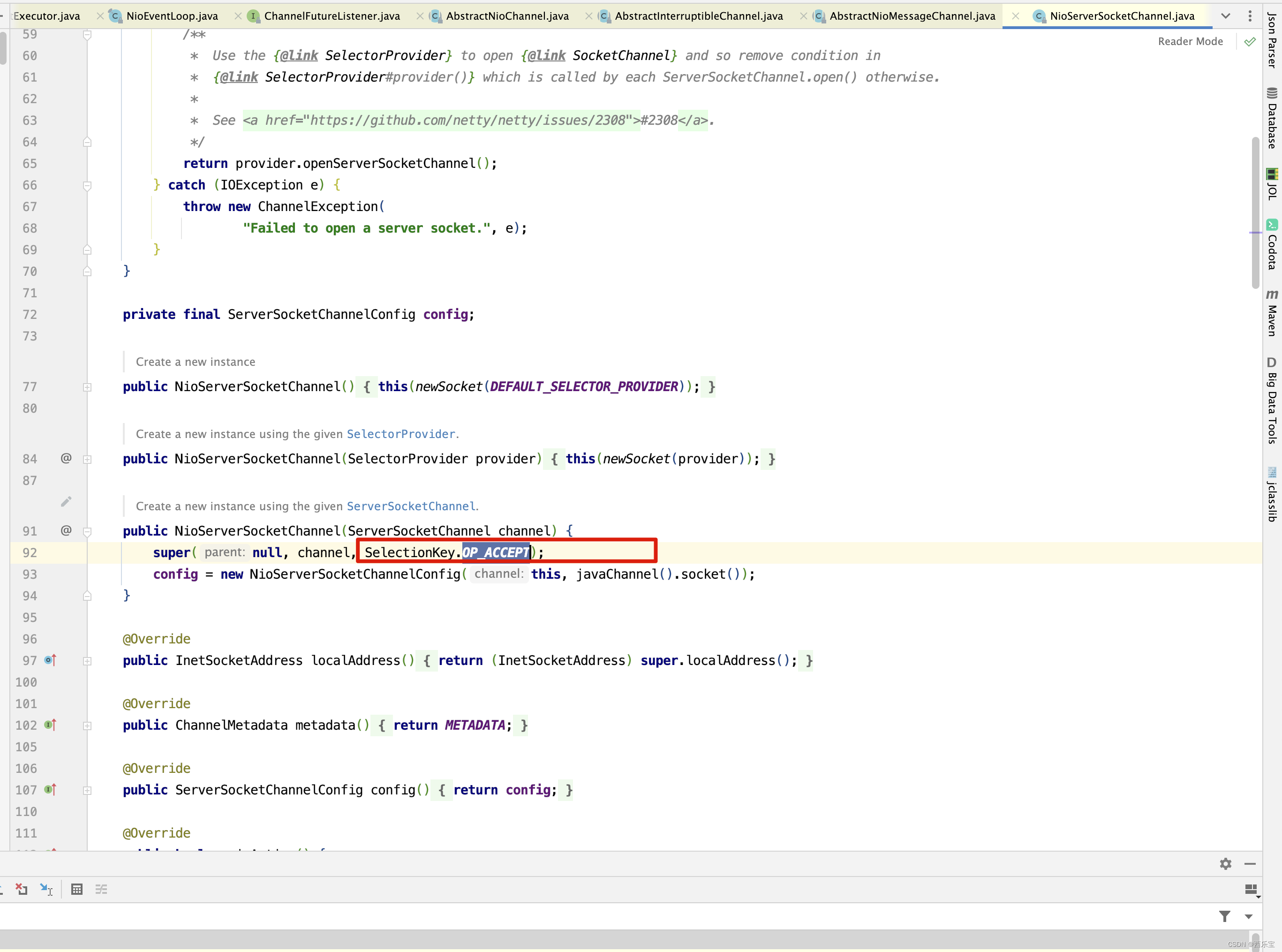Expand folded config method line 107
The height and width of the screenshot is (952, 1282).
pos(87,790)
